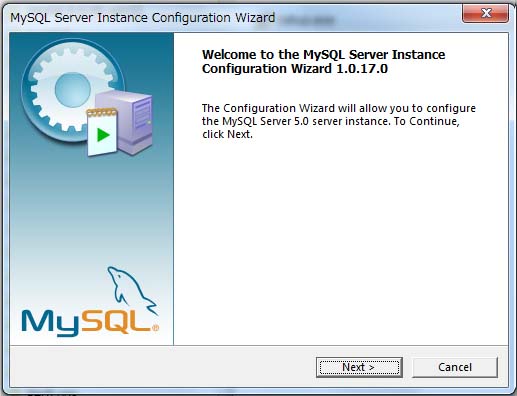Click the empty white content area

341,240
